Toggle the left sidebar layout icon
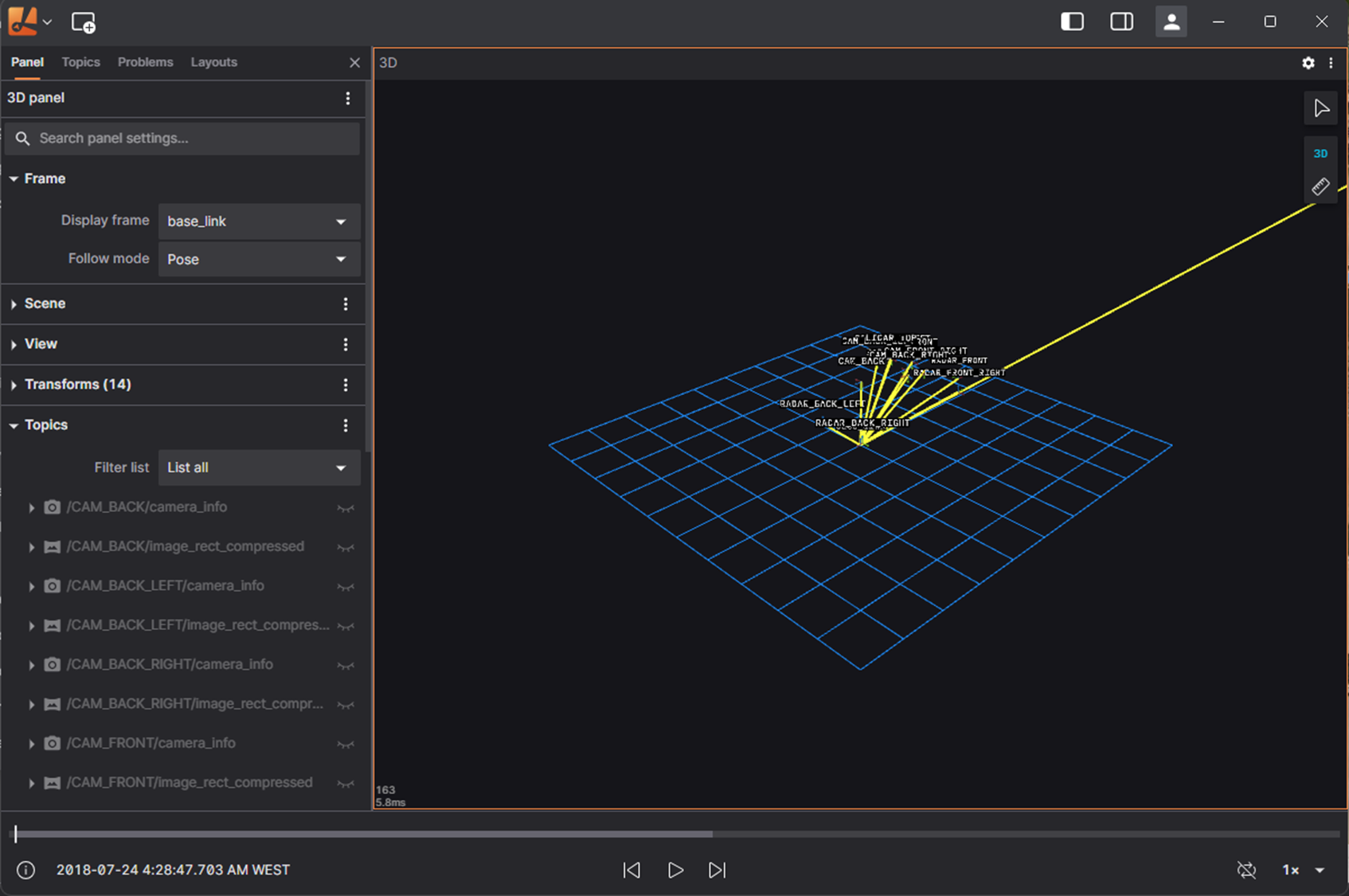This screenshot has width=1349, height=896. click(x=1072, y=22)
